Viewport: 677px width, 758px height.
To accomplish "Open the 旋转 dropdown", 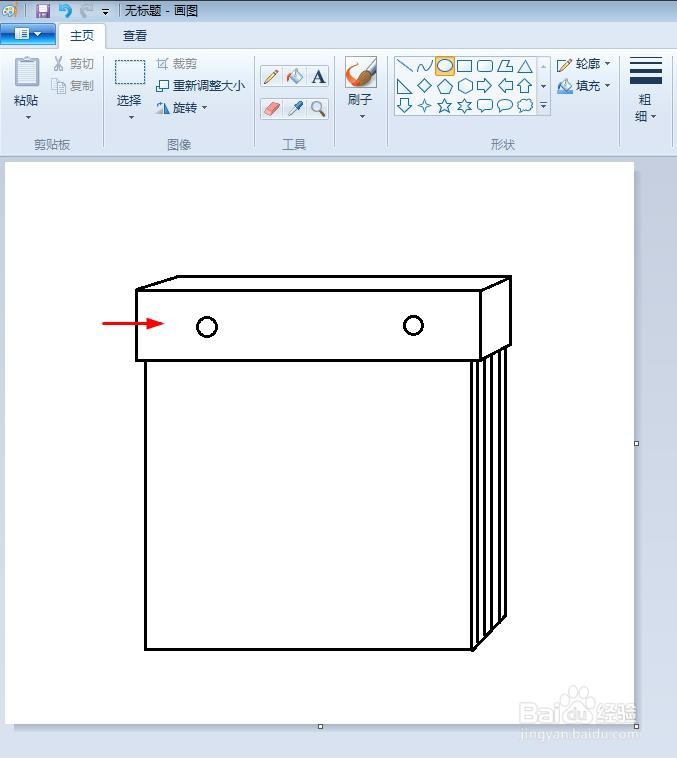I will [181, 107].
